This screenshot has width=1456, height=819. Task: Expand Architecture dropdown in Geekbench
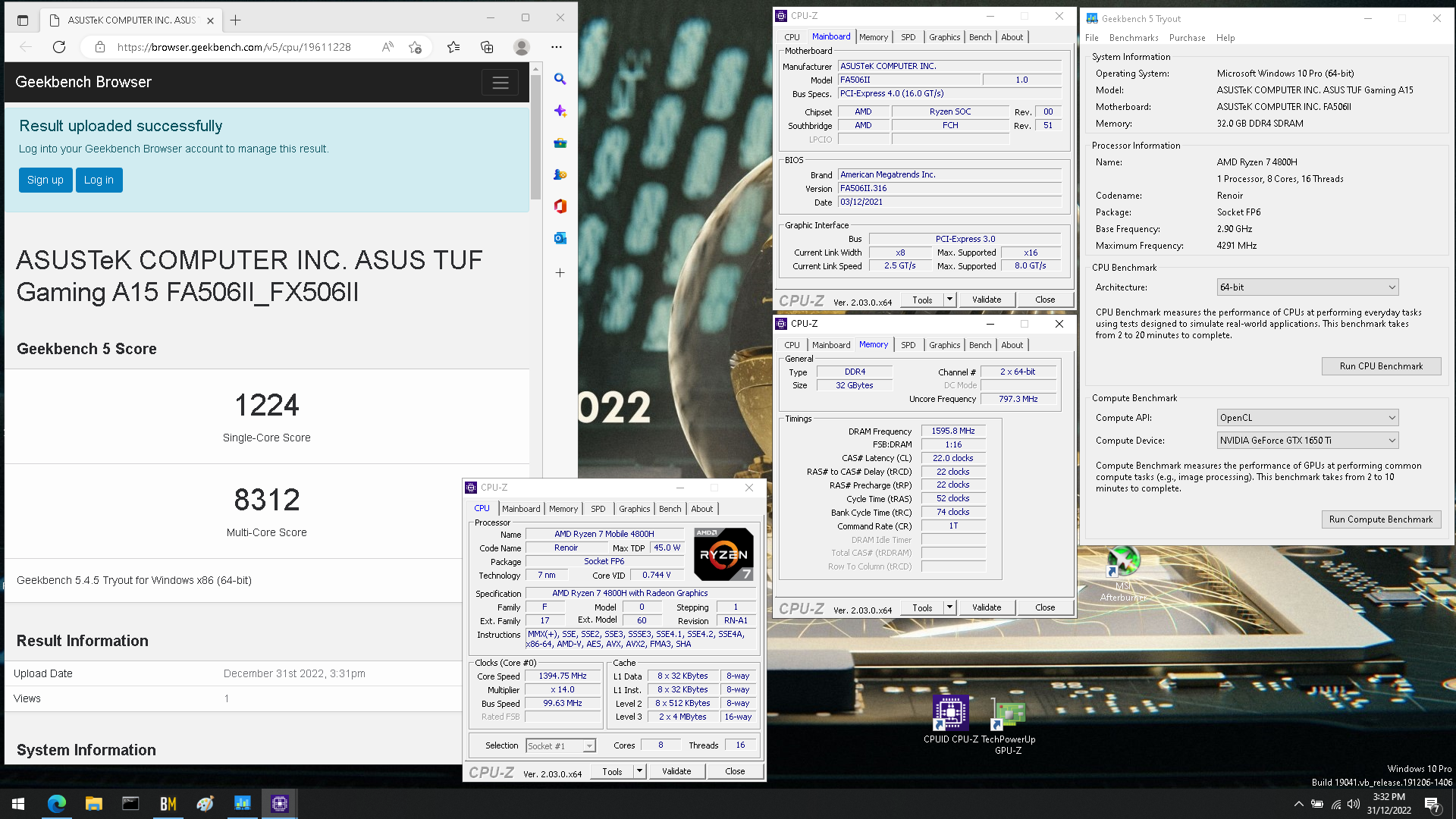tap(1307, 287)
